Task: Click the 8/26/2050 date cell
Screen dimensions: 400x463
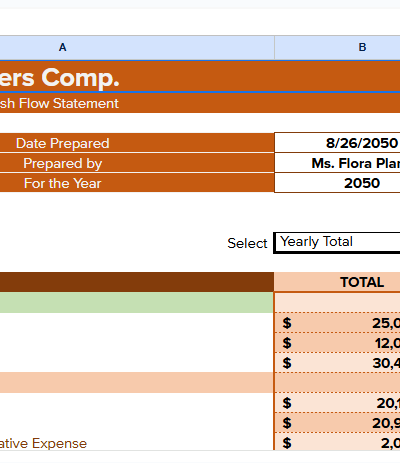Action: click(337, 143)
